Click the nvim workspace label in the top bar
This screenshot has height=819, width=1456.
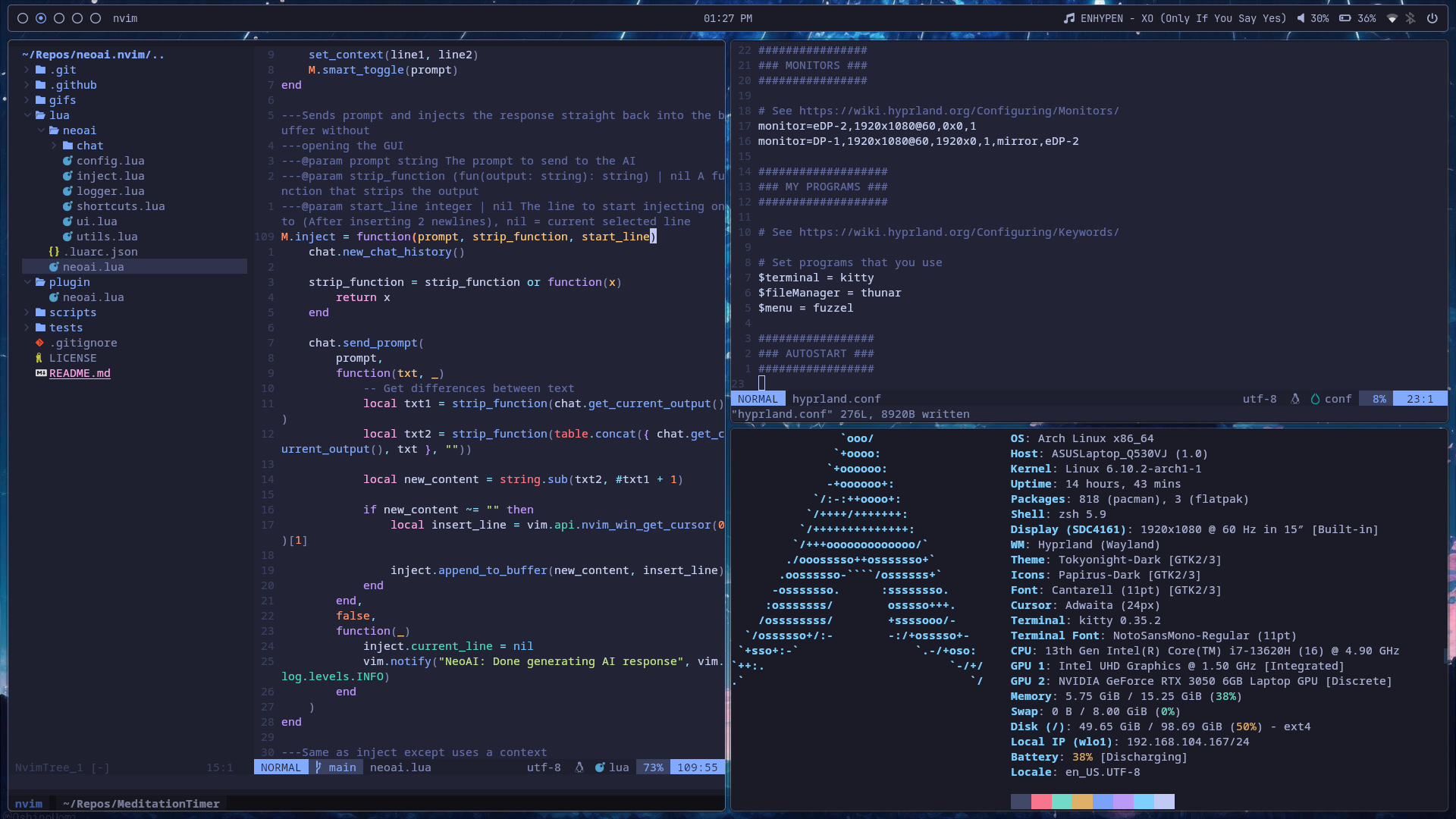pyautogui.click(x=125, y=18)
